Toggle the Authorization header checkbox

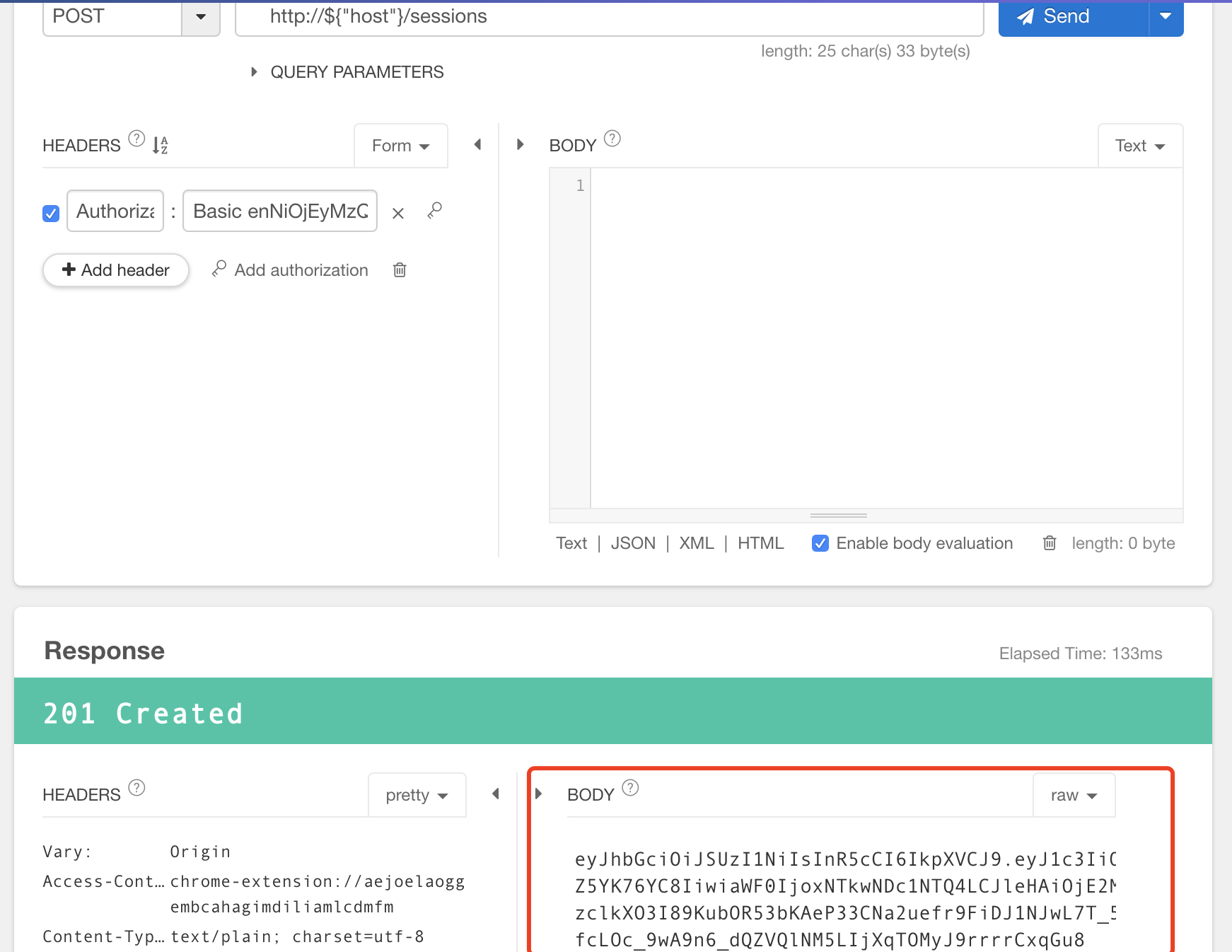[x=51, y=213]
